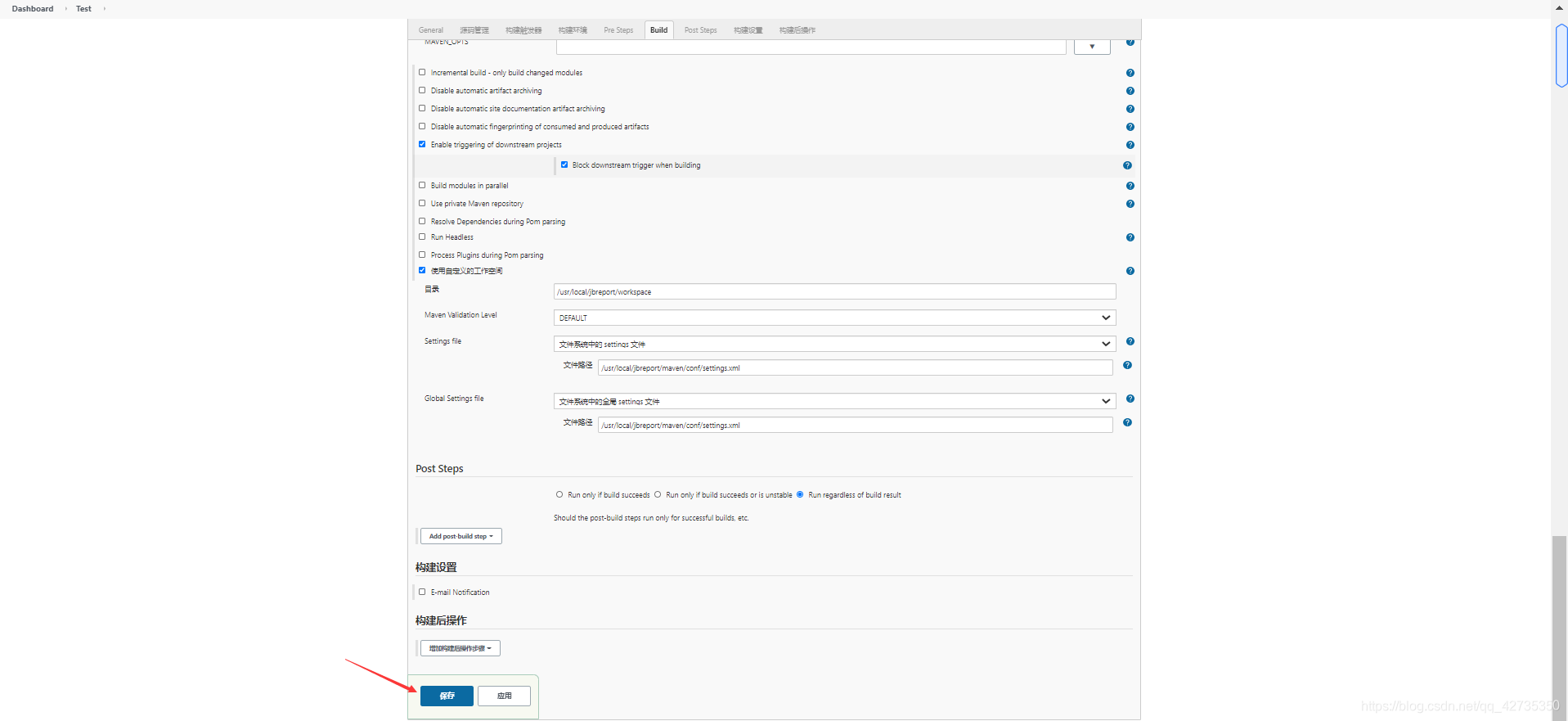1568x721 pixels.
Task: Check Disable automatic site documentation artifact archiving
Action: coord(422,108)
